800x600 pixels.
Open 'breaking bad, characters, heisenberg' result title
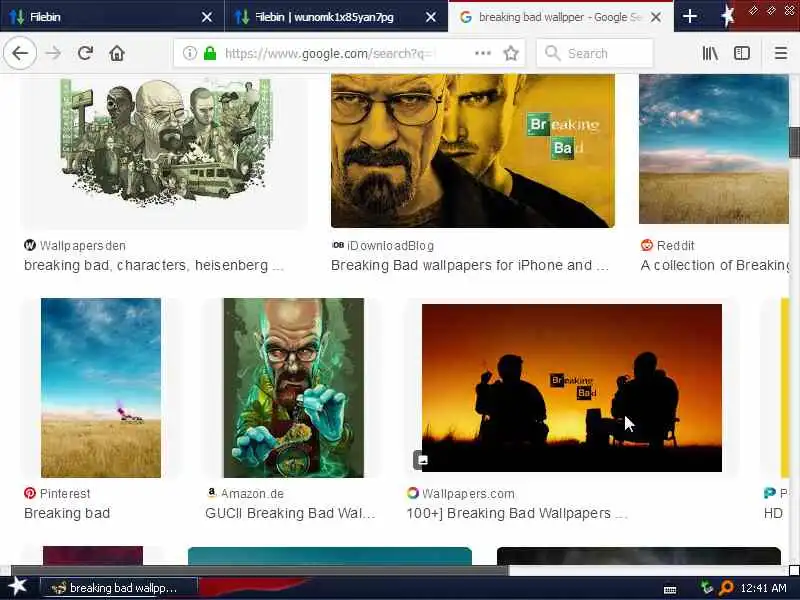[x=154, y=265]
